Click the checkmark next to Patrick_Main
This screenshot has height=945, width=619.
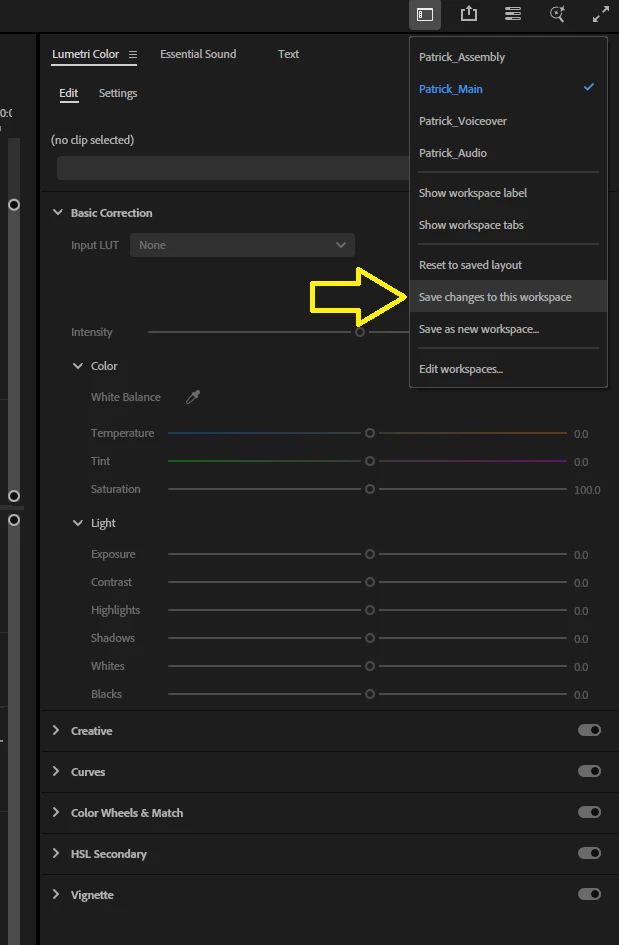[589, 87]
